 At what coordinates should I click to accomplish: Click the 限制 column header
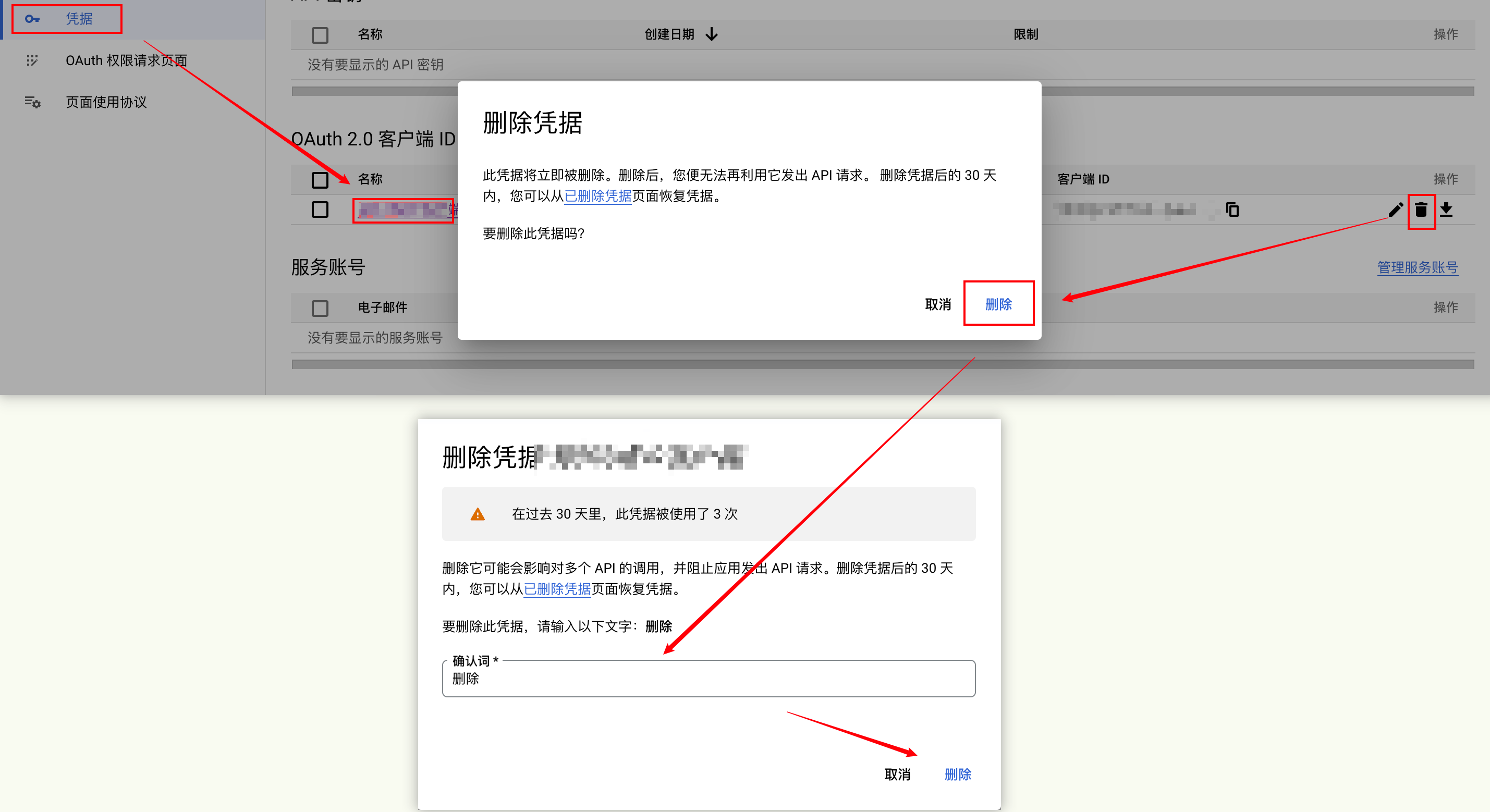1026,35
